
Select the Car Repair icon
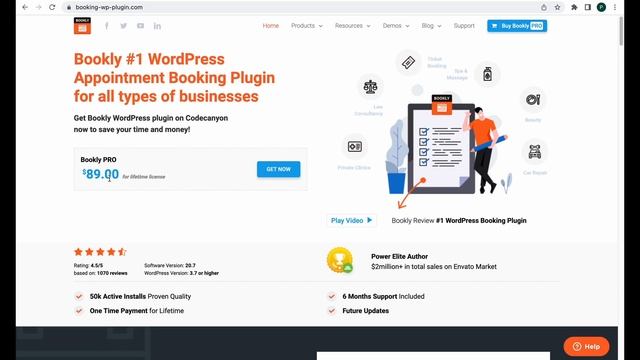click(534, 151)
